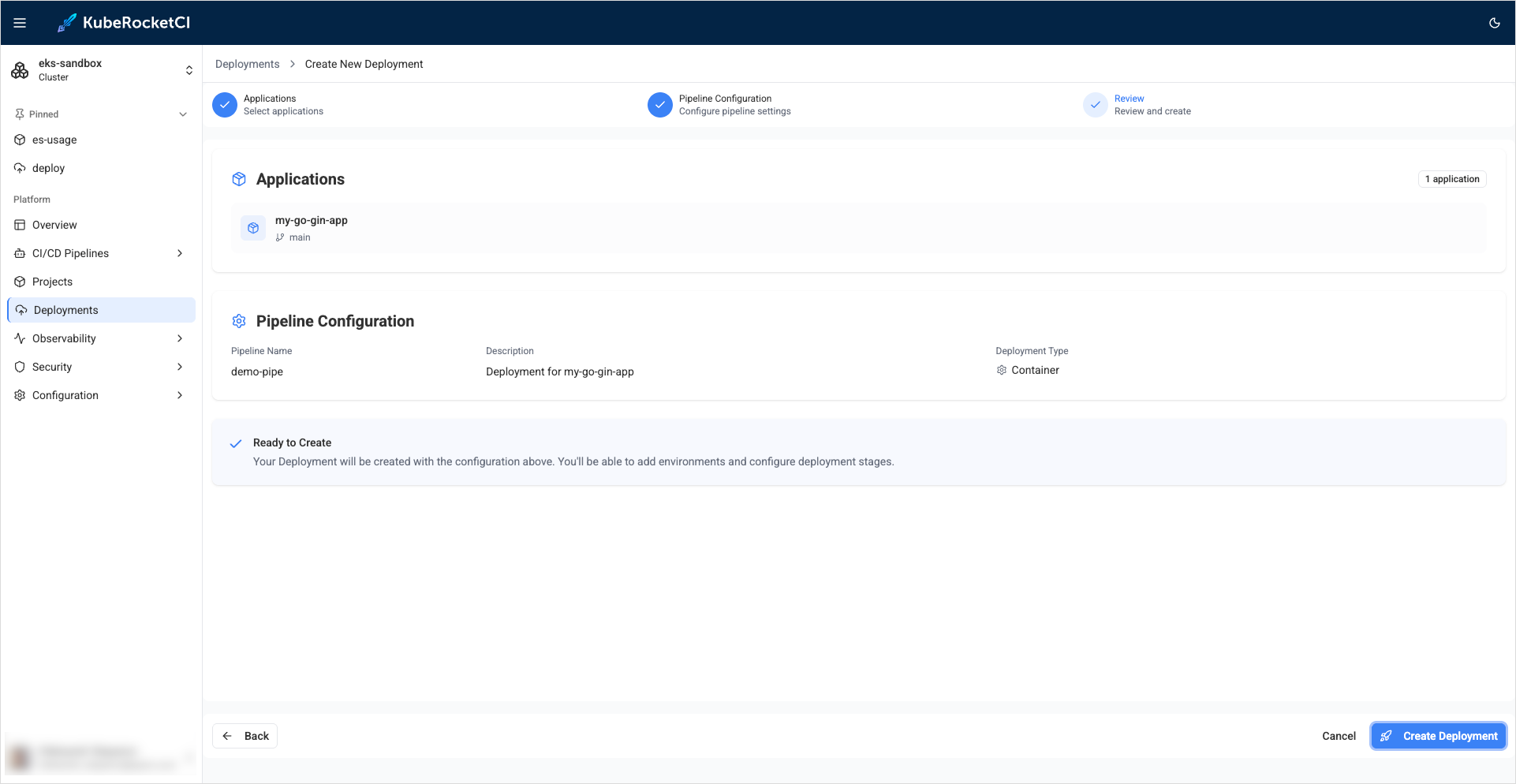This screenshot has width=1516, height=784.
Task: Navigate back via the Deployments breadcrumb
Action: (247, 64)
